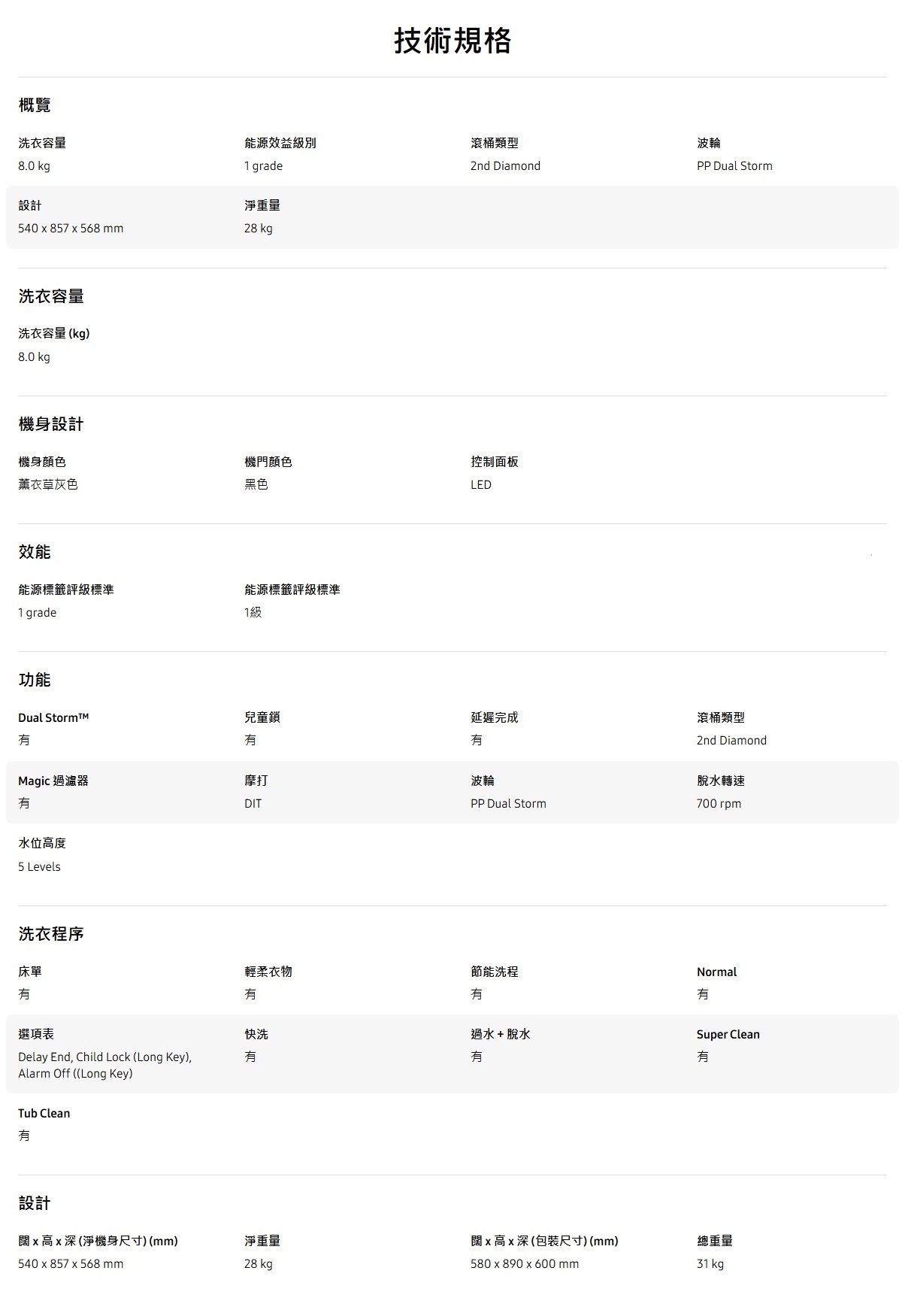Click the 水位高度 label

[42, 843]
